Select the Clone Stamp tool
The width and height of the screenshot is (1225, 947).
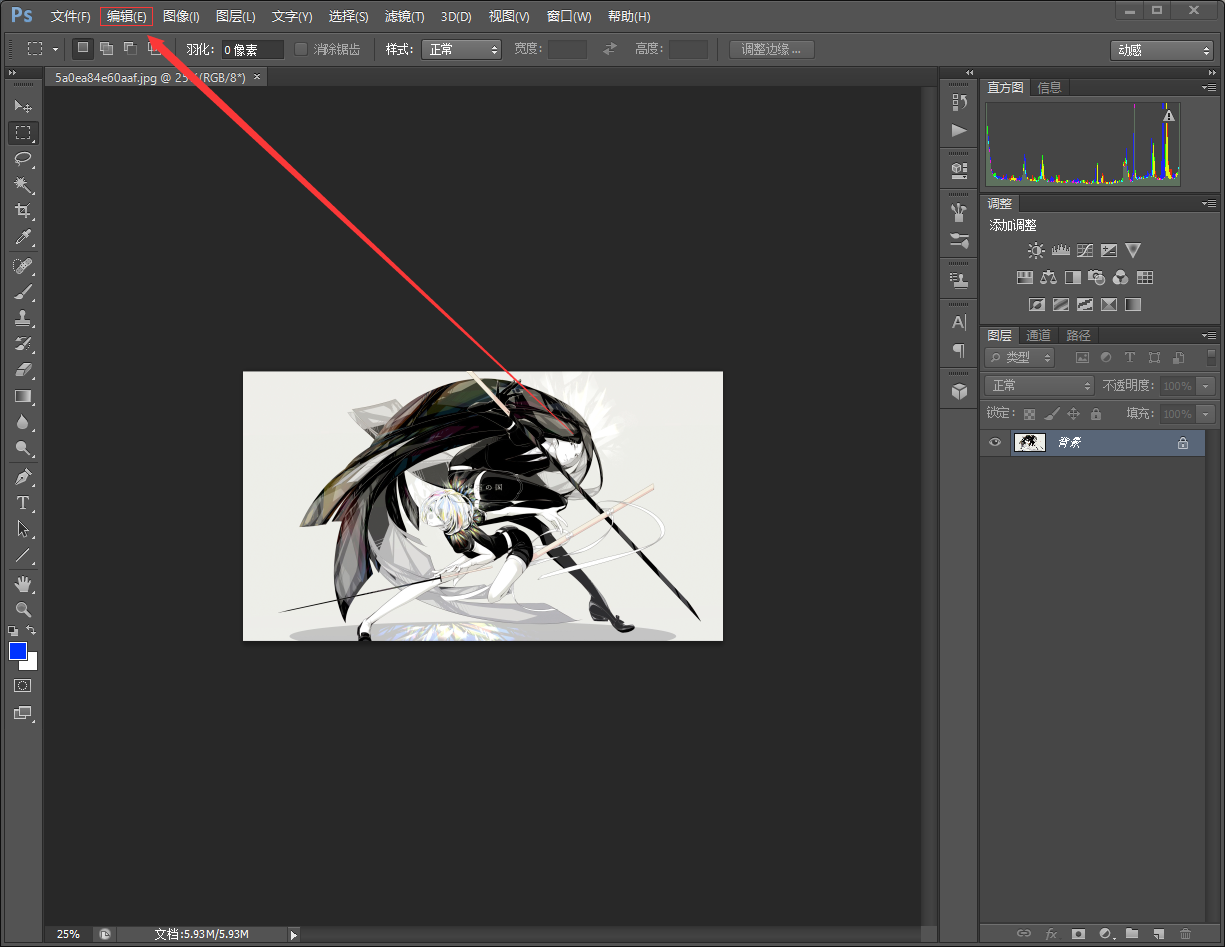pos(23,318)
